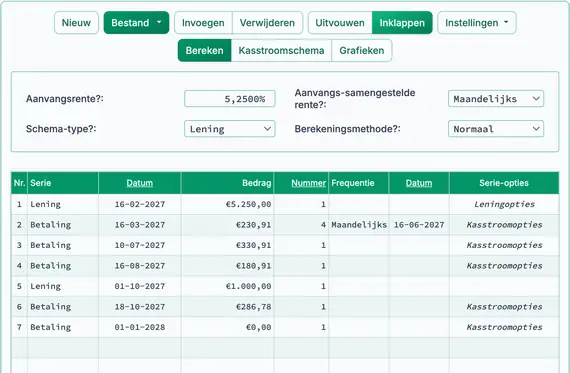Select the amount €1.000,00 cell
The image size is (570, 373).
pos(228,286)
